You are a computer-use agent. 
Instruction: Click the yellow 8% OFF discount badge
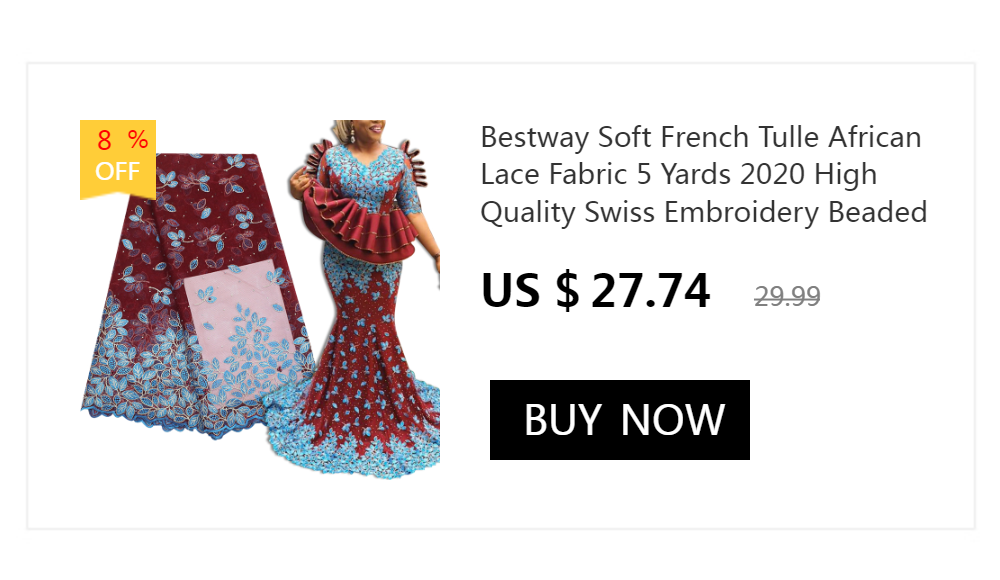pos(118,160)
